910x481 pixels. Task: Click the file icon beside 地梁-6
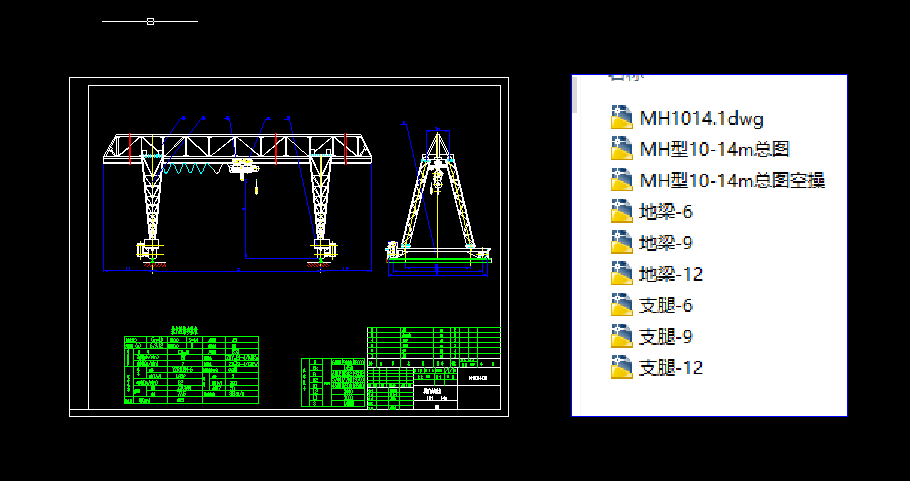click(622, 211)
